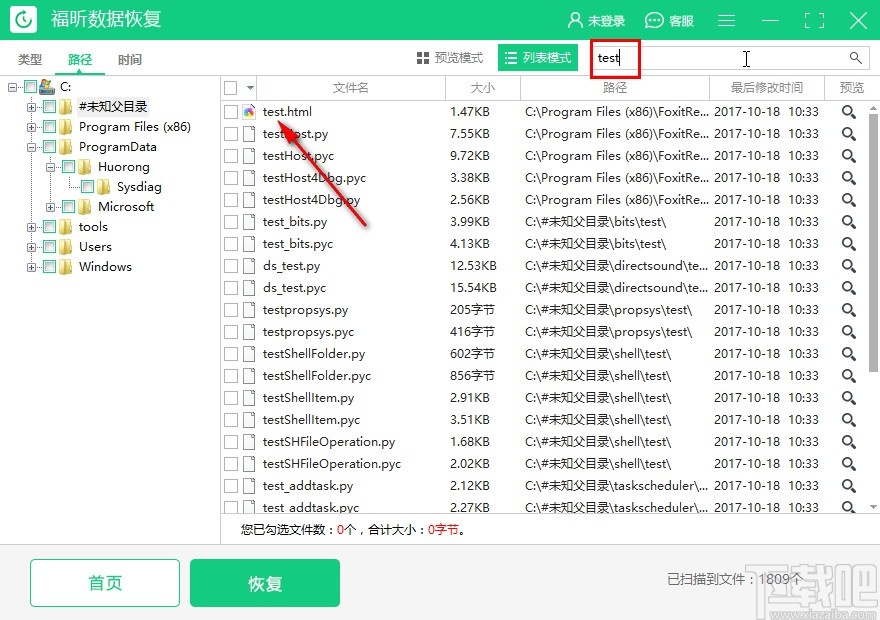Preview ds_test.py using its magnifier icon
The width and height of the screenshot is (880, 620).
click(849, 266)
